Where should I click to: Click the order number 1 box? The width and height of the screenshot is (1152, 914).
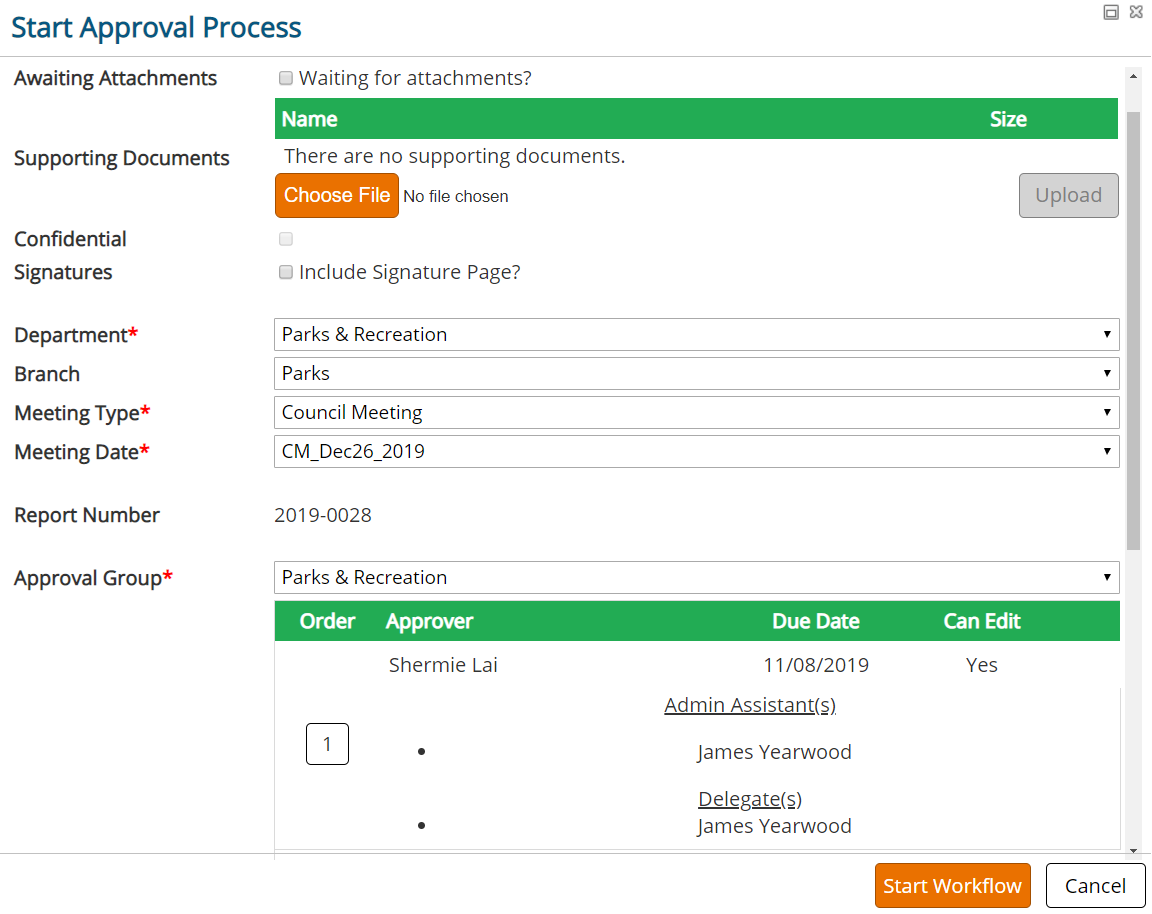(327, 744)
